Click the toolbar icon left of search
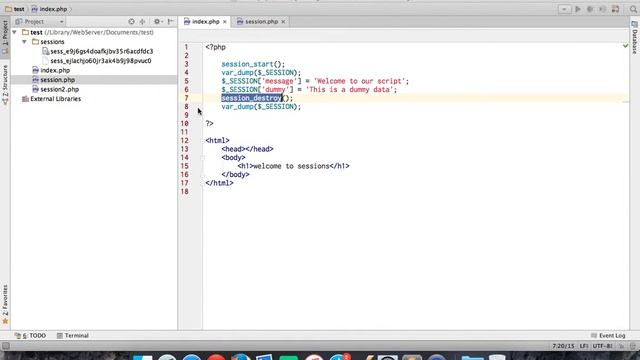Image resolution: width=640 pixels, height=360 pixels. tap(616, 9)
